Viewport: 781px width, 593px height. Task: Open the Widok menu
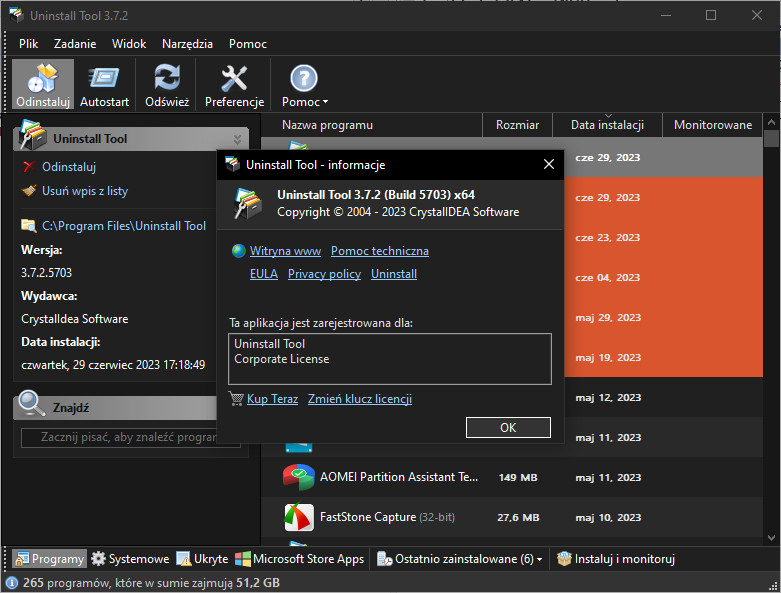pyautogui.click(x=129, y=44)
